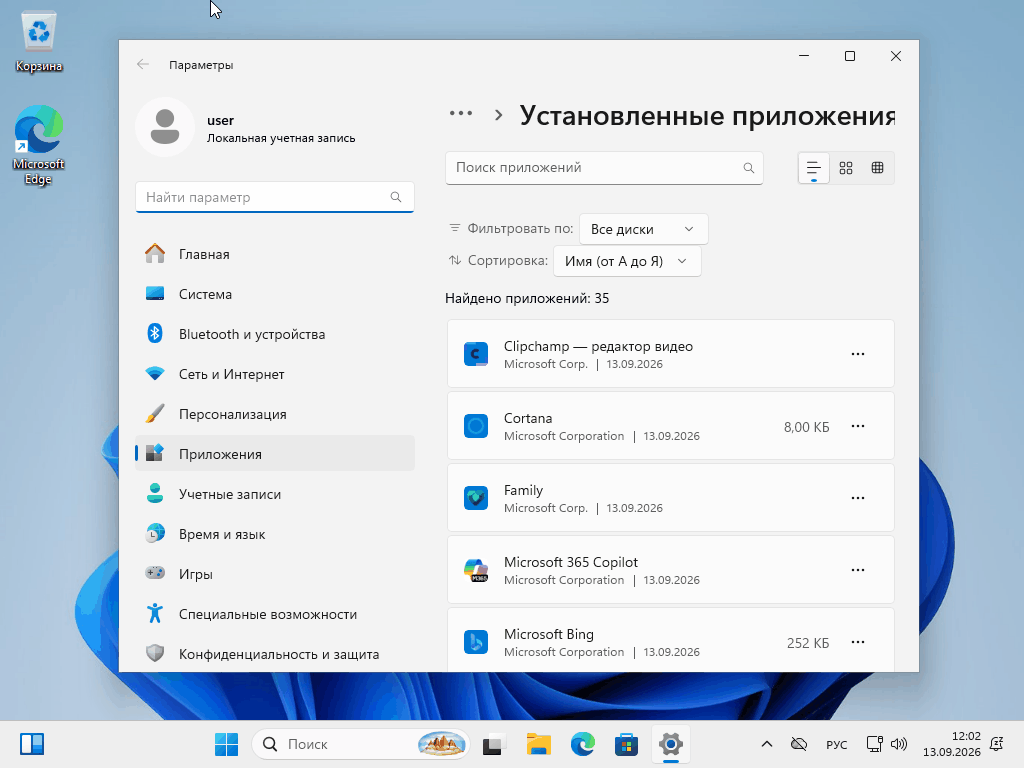Click the Clipchamp app icon
The image size is (1024, 768).
pyautogui.click(x=476, y=354)
